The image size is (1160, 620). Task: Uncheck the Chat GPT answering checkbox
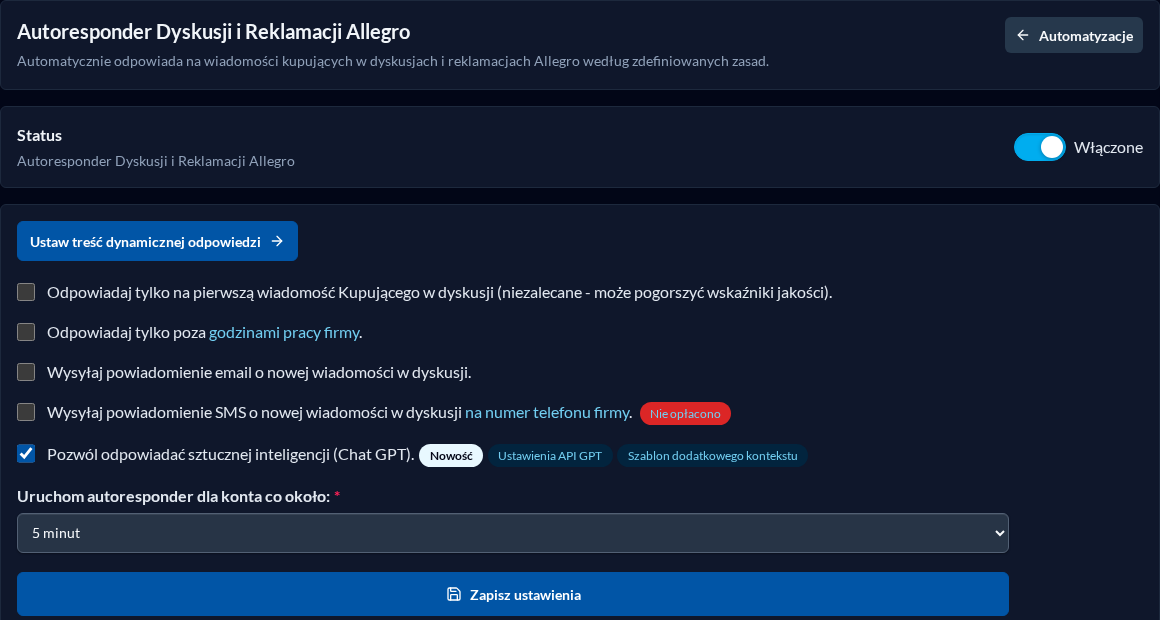(x=26, y=454)
